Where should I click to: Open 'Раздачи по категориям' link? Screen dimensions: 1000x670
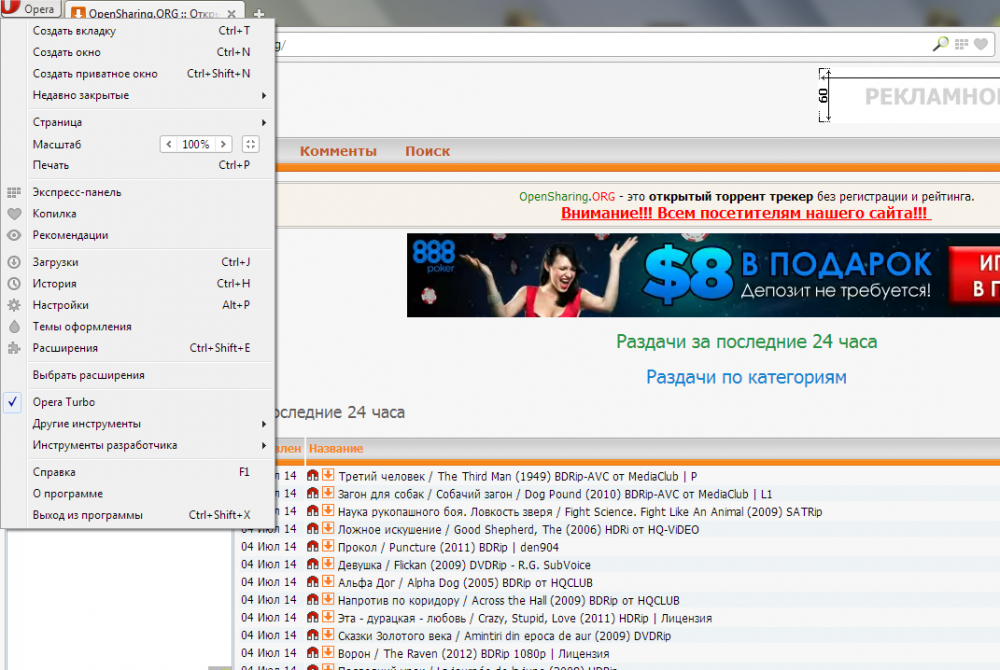pyautogui.click(x=746, y=377)
